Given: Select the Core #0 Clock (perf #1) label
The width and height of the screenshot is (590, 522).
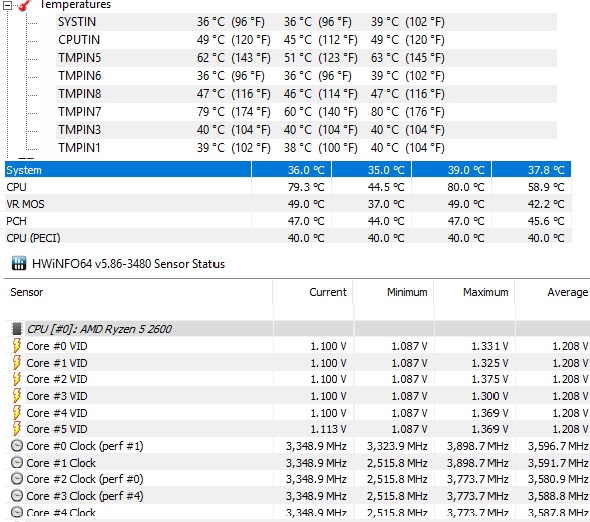Looking at the screenshot, I should coord(85,446).
